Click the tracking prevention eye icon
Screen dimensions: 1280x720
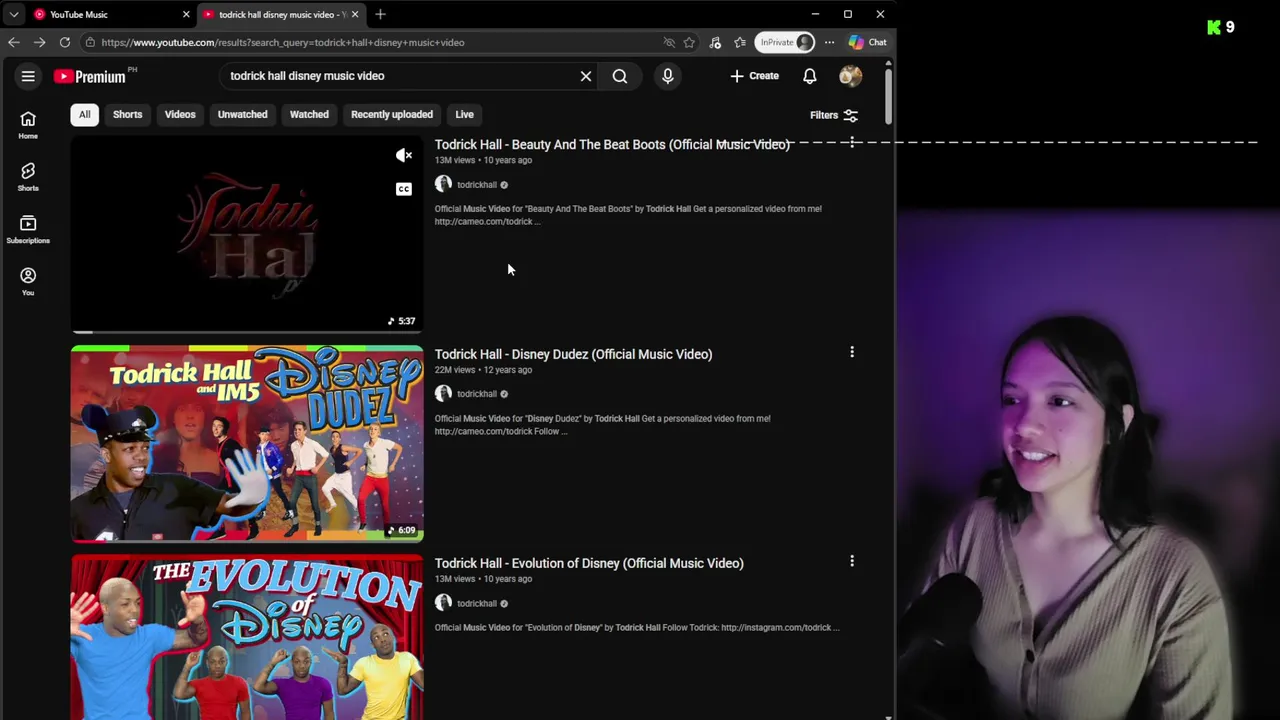669,42
